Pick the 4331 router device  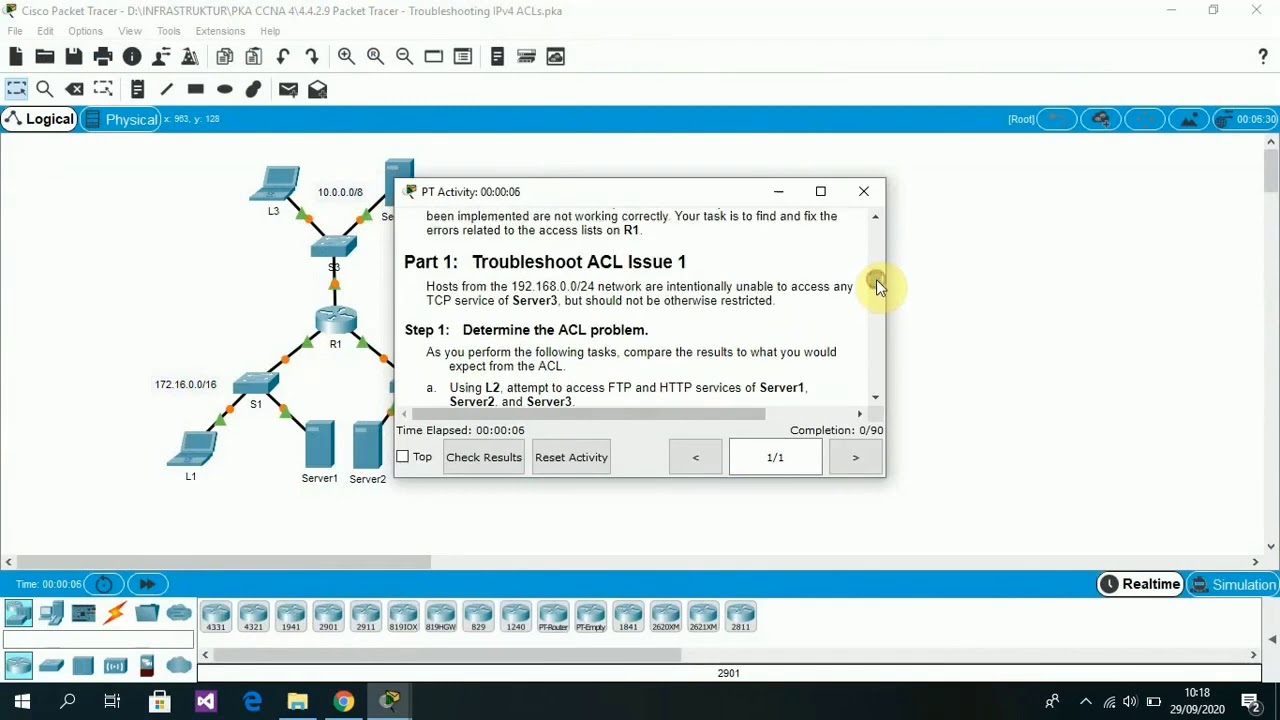point(216,617)
